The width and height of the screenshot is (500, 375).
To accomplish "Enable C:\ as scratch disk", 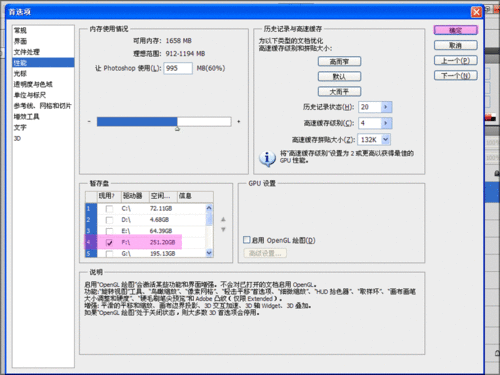I will [109, 209].
